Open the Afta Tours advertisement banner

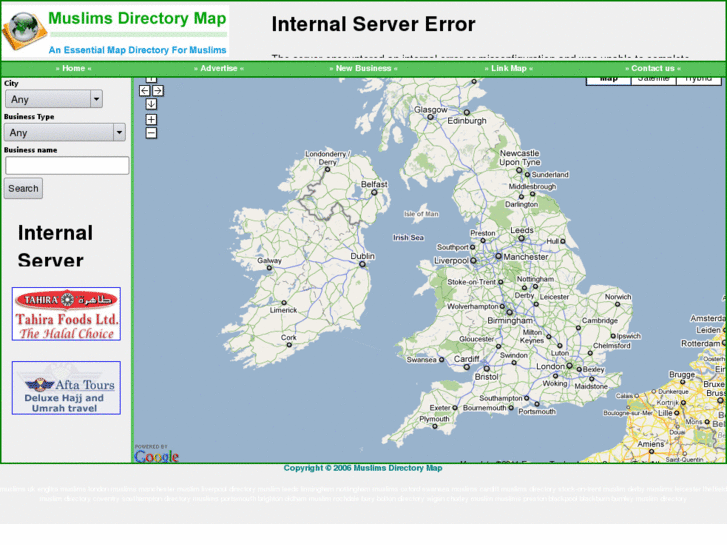66,388
